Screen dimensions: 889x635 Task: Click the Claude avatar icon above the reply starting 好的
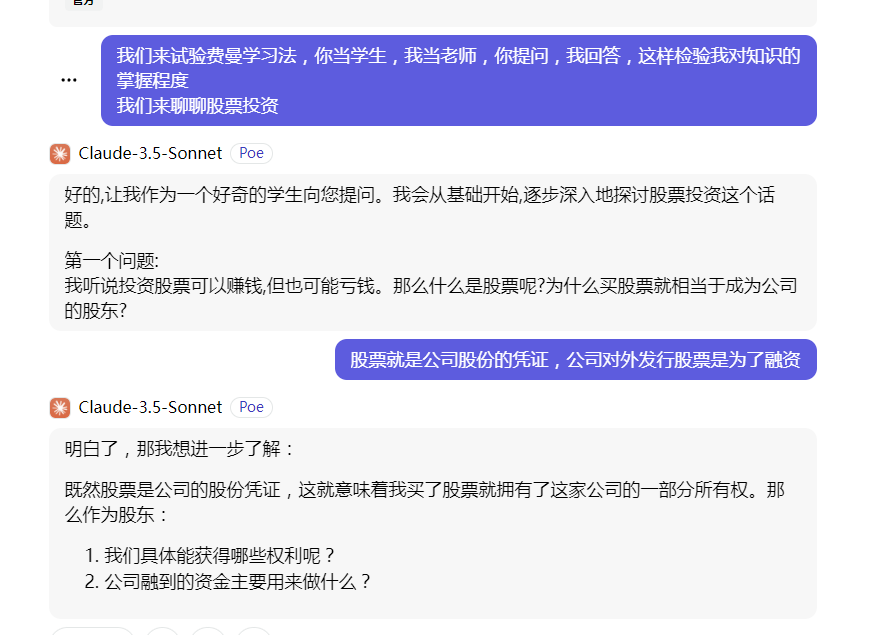coord(60,154)
